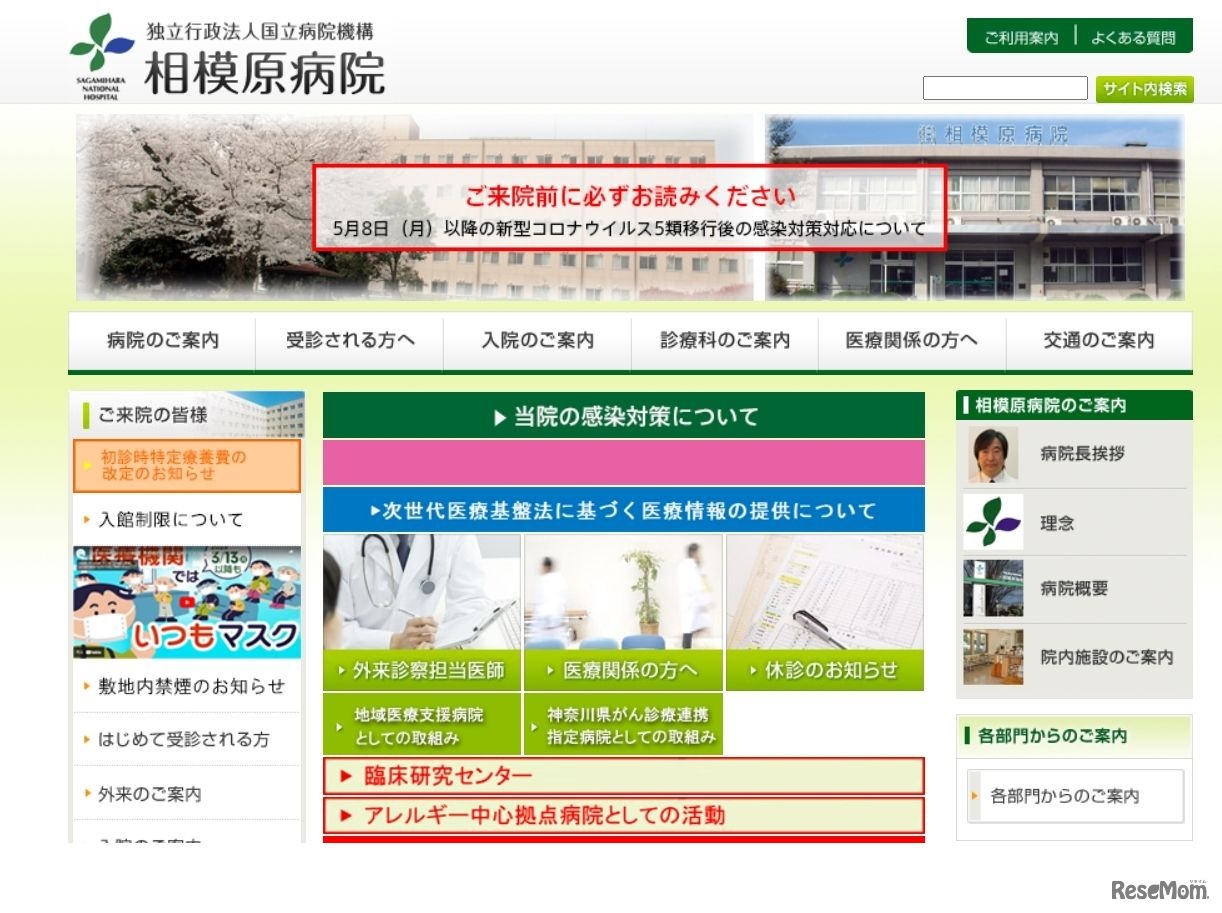Click the いつもマスク campaign banner image
This screenshot has width=1222, height=913.
[x=186, y=599]
